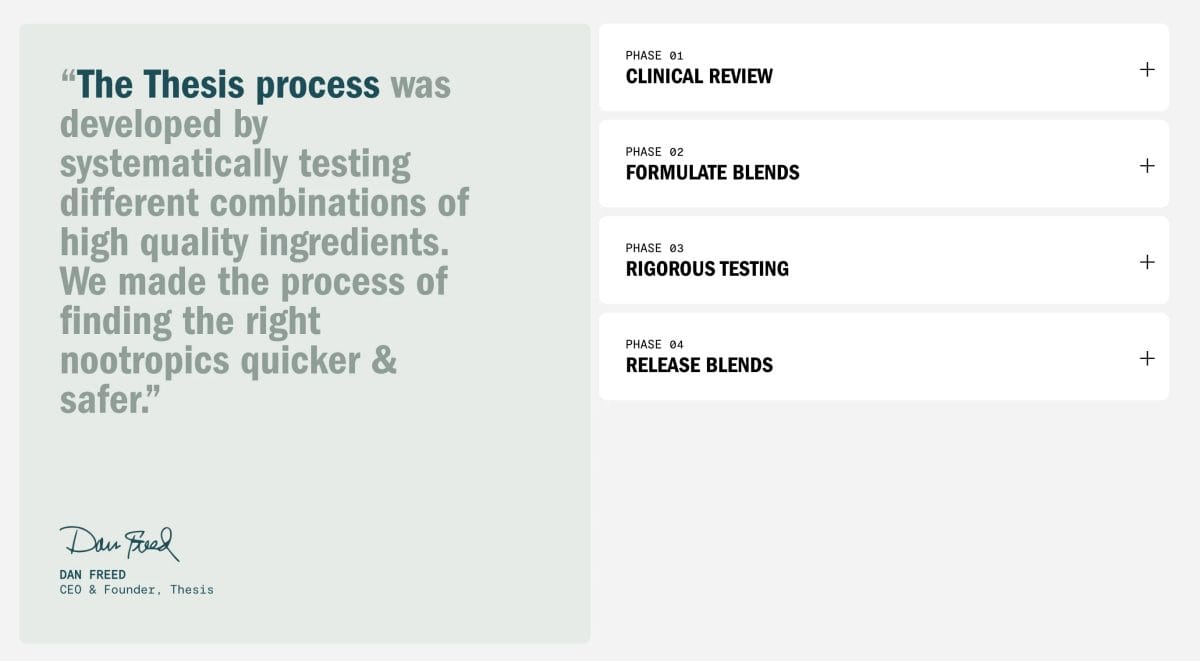Click the "nootropics quicker &" quote line
Screen dimensions: 1200x661
click(228, 360)
